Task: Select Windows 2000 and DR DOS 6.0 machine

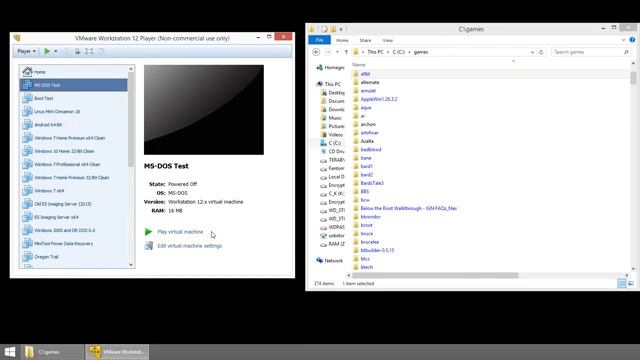Action: [73, 230]
